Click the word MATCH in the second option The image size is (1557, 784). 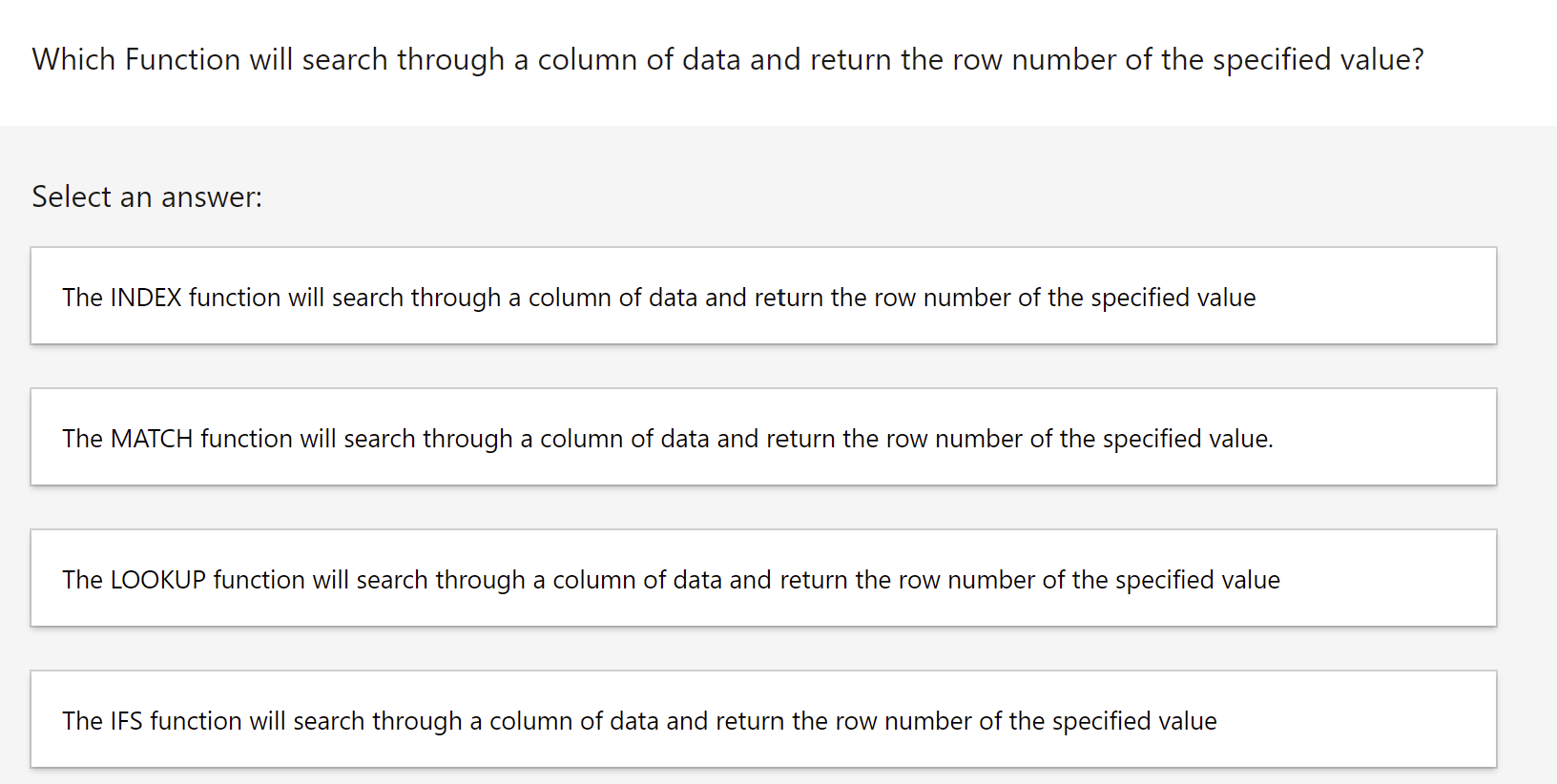point(151,438)
